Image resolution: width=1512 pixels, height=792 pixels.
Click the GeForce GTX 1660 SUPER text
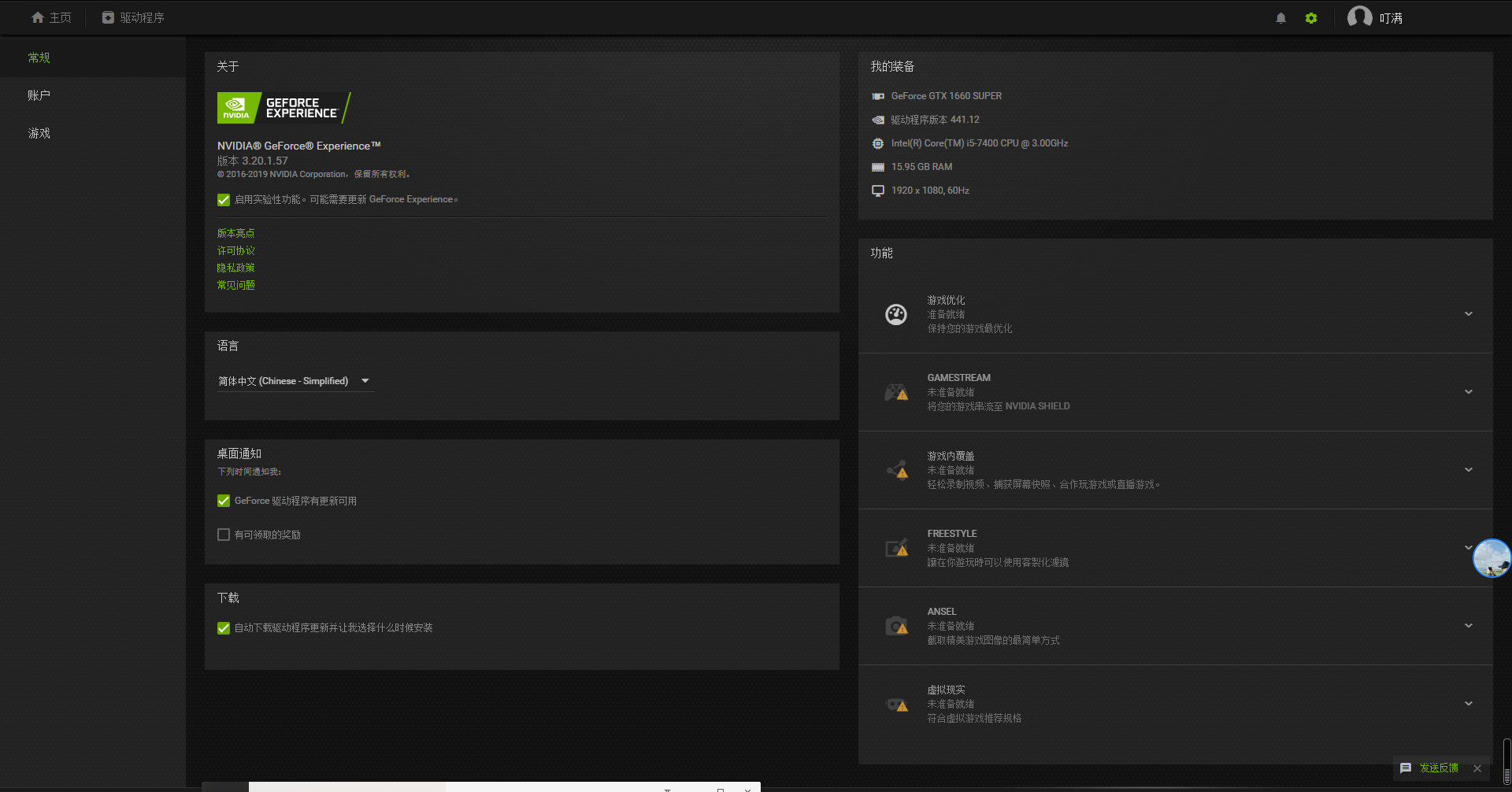click(x=947, y=96)
